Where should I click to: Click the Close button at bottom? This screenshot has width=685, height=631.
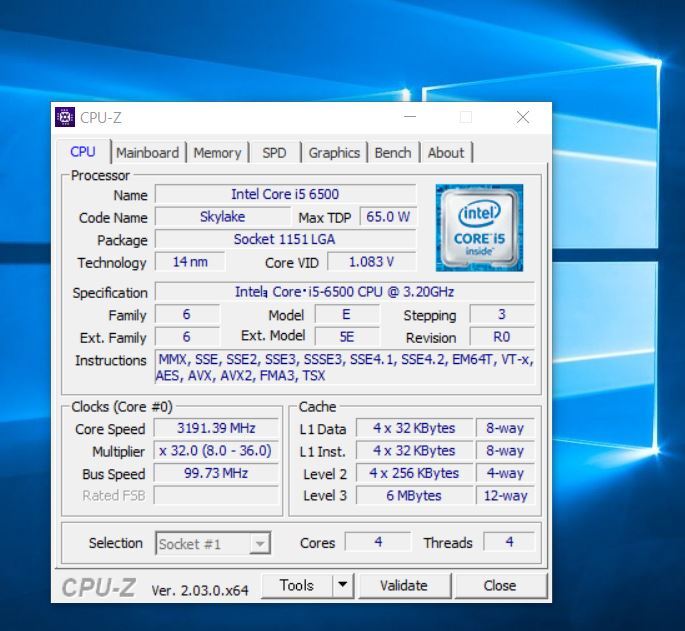(500, 585)
